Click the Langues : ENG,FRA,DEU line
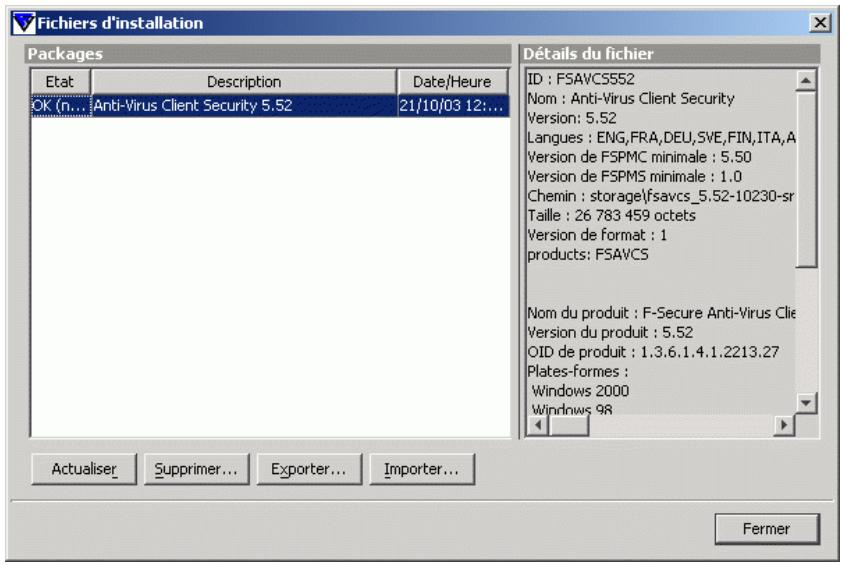 click(661, 137)
